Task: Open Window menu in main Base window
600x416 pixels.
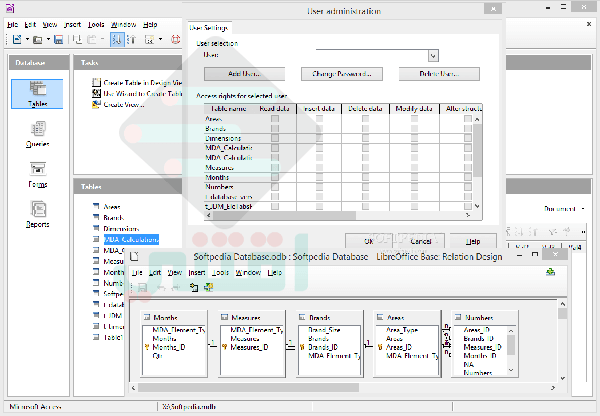Action: tap(124, 24)
